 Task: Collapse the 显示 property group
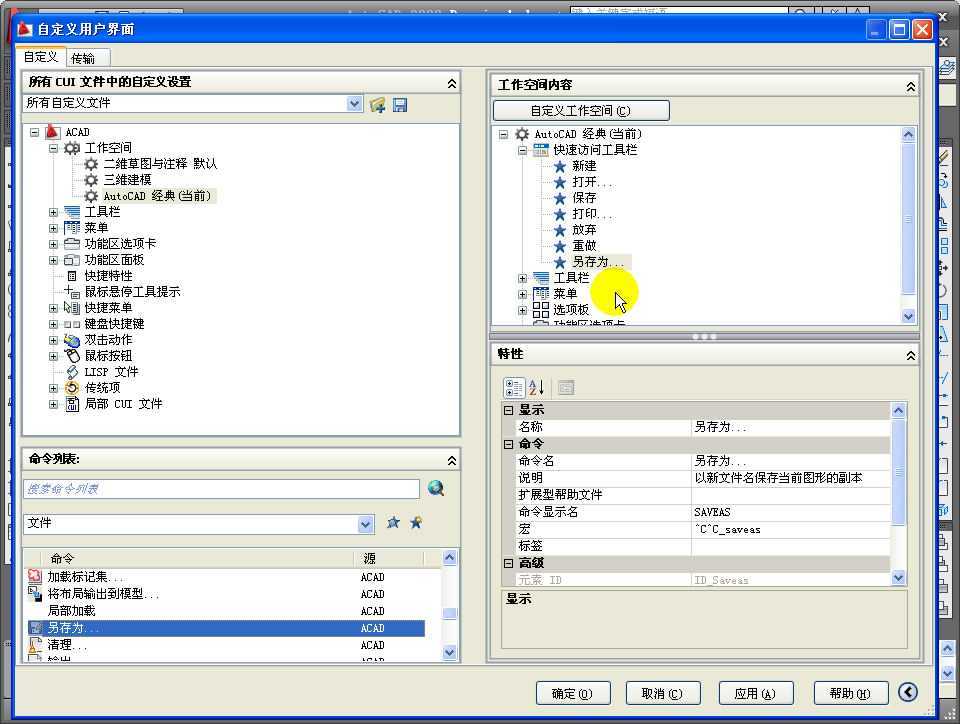(508, 410)
